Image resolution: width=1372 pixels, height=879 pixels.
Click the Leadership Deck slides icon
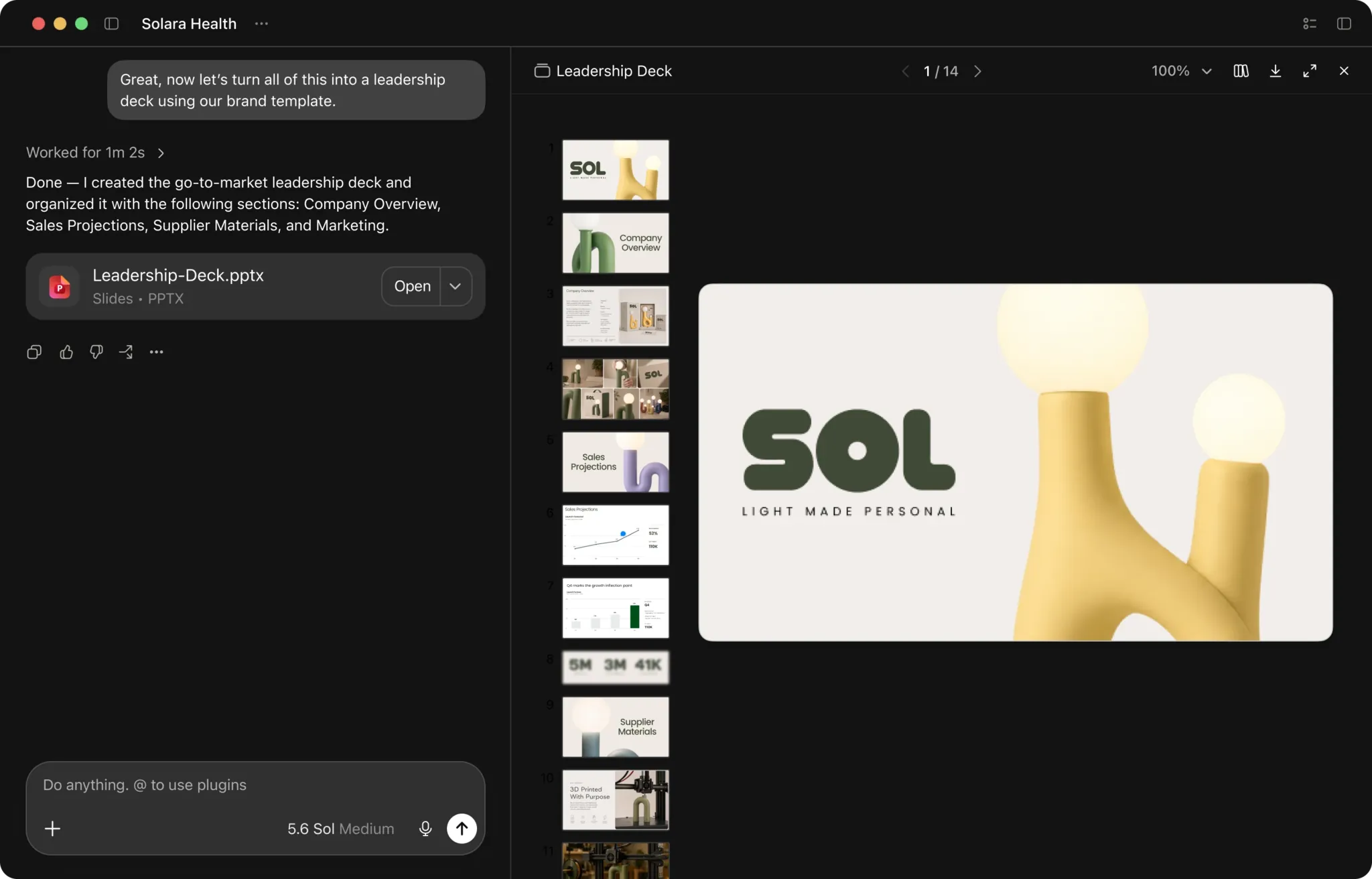pos(542,71)
